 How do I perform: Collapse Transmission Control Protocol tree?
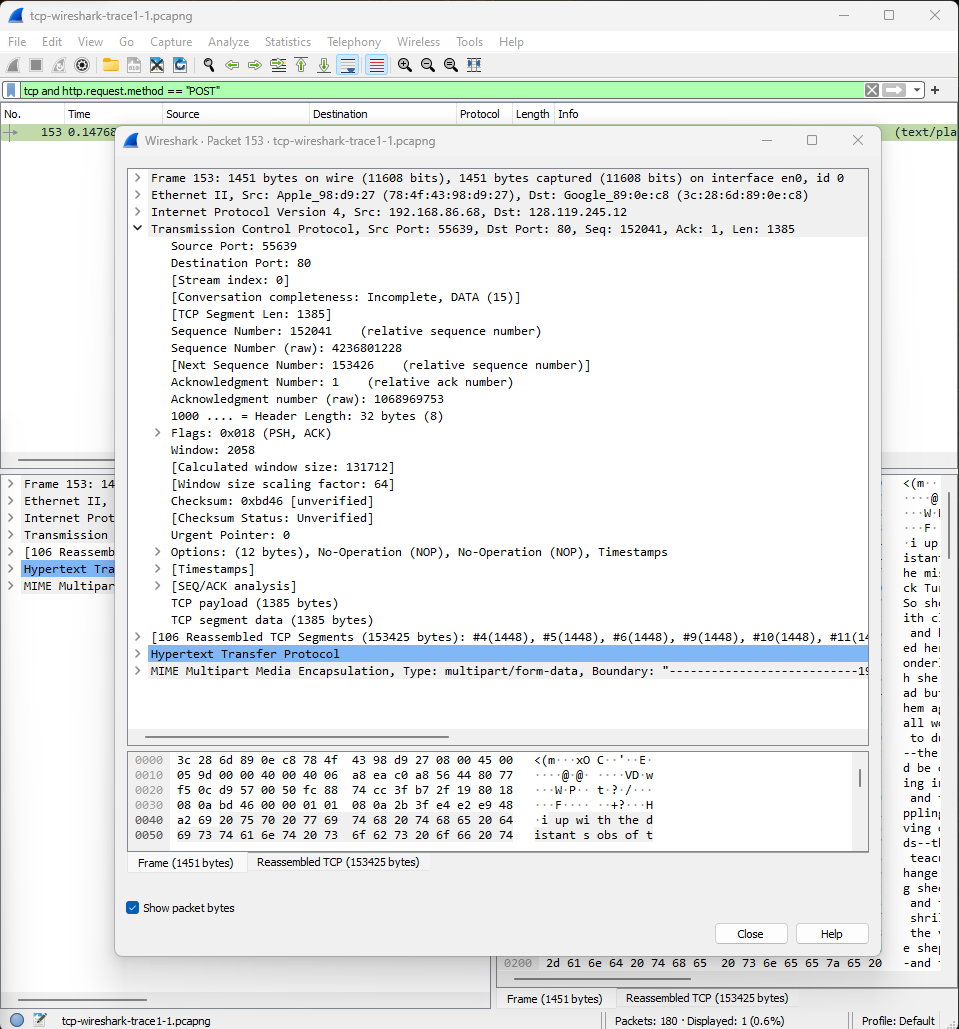tap(138, 229)
